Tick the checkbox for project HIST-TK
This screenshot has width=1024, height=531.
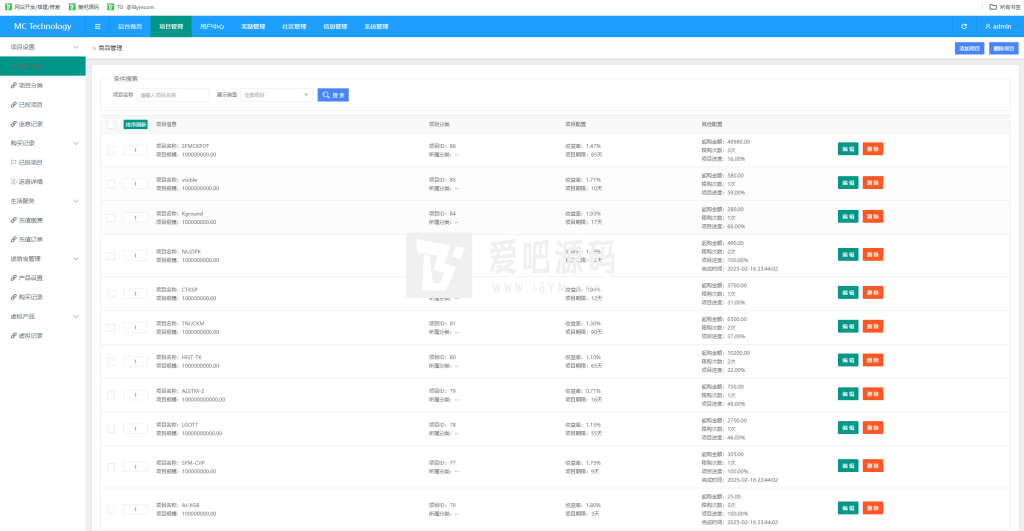(111, 362)
